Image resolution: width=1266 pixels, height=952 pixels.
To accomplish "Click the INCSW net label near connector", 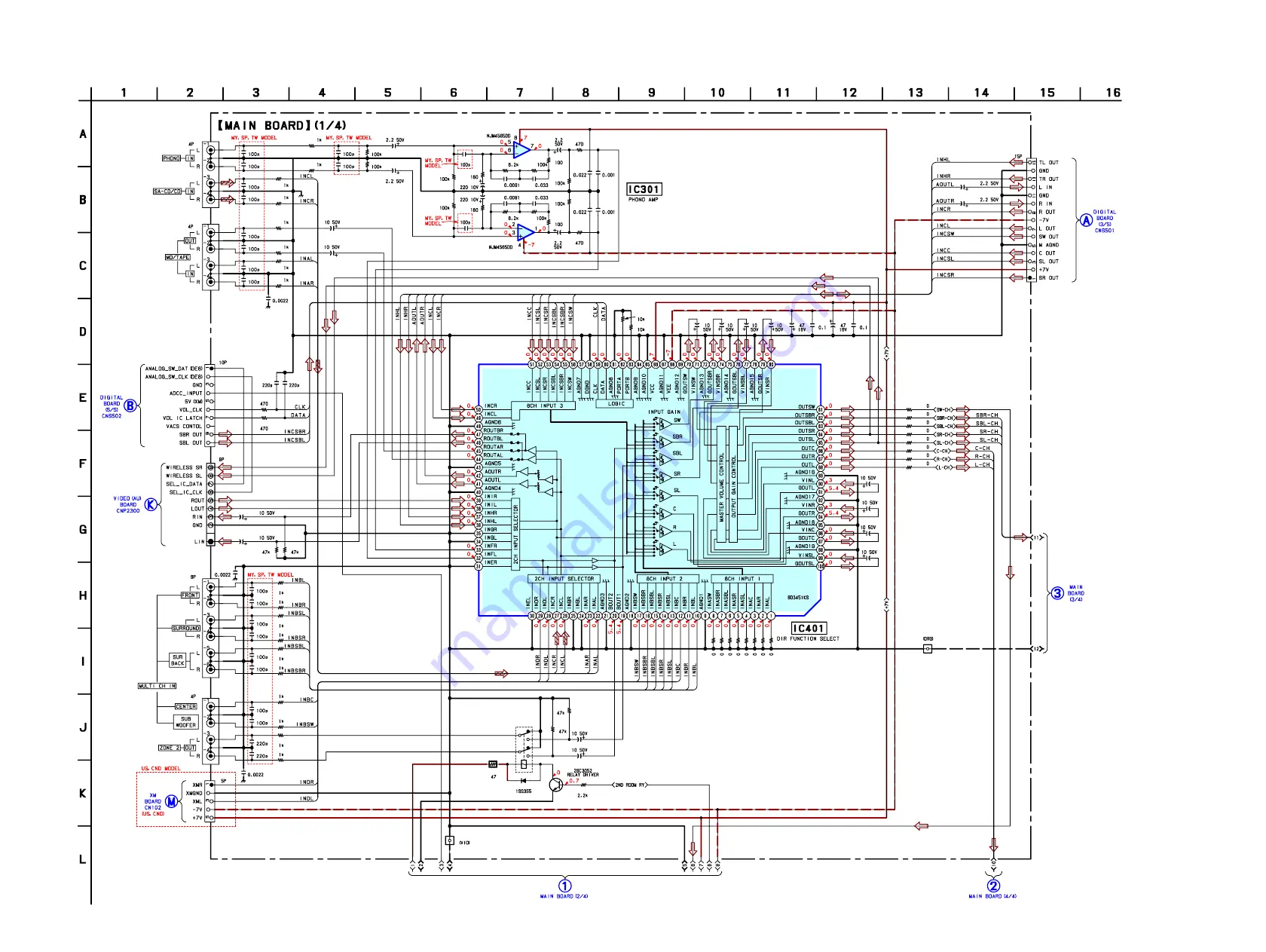I will coord(945,234).
